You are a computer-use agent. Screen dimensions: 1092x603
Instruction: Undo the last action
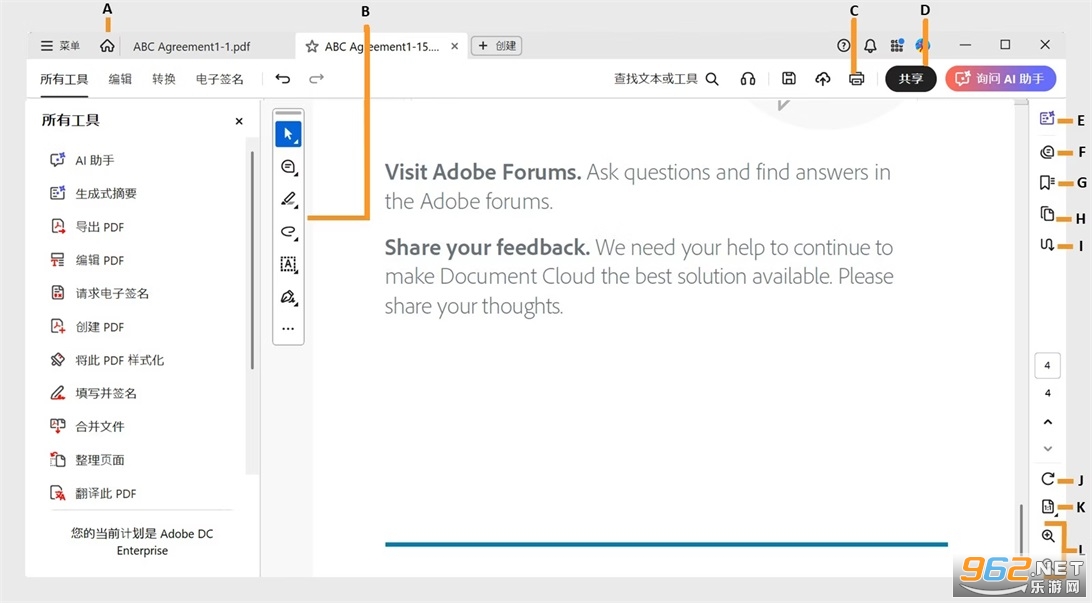(x=283, y=79)
